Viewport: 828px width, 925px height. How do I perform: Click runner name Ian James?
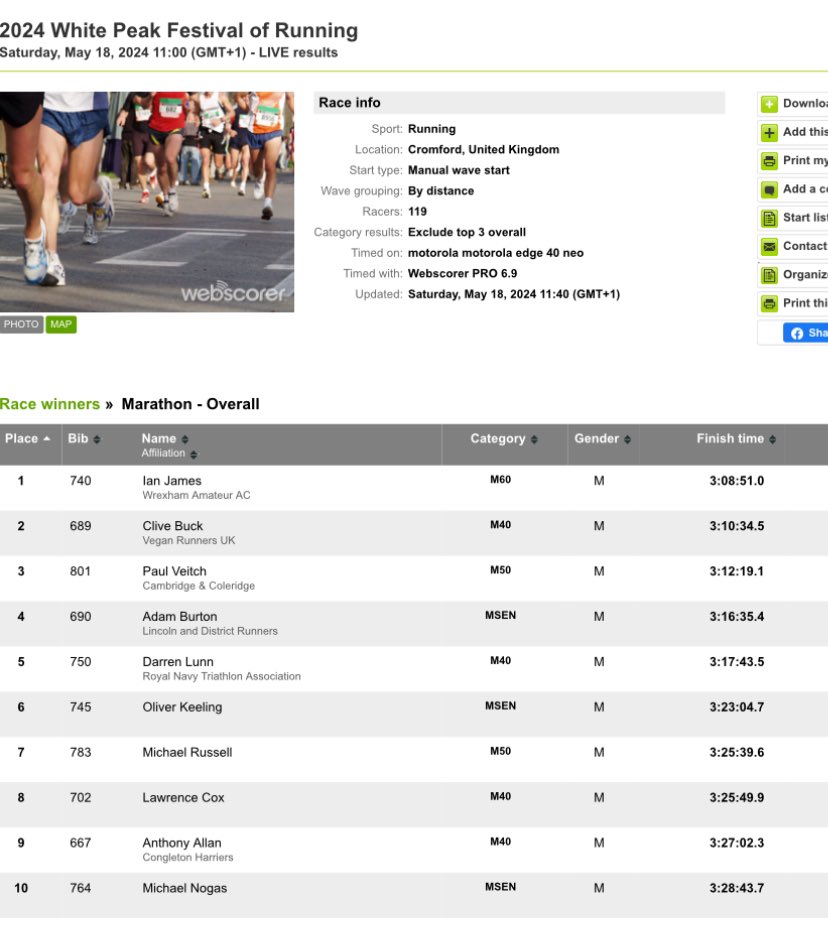[172, 481]
